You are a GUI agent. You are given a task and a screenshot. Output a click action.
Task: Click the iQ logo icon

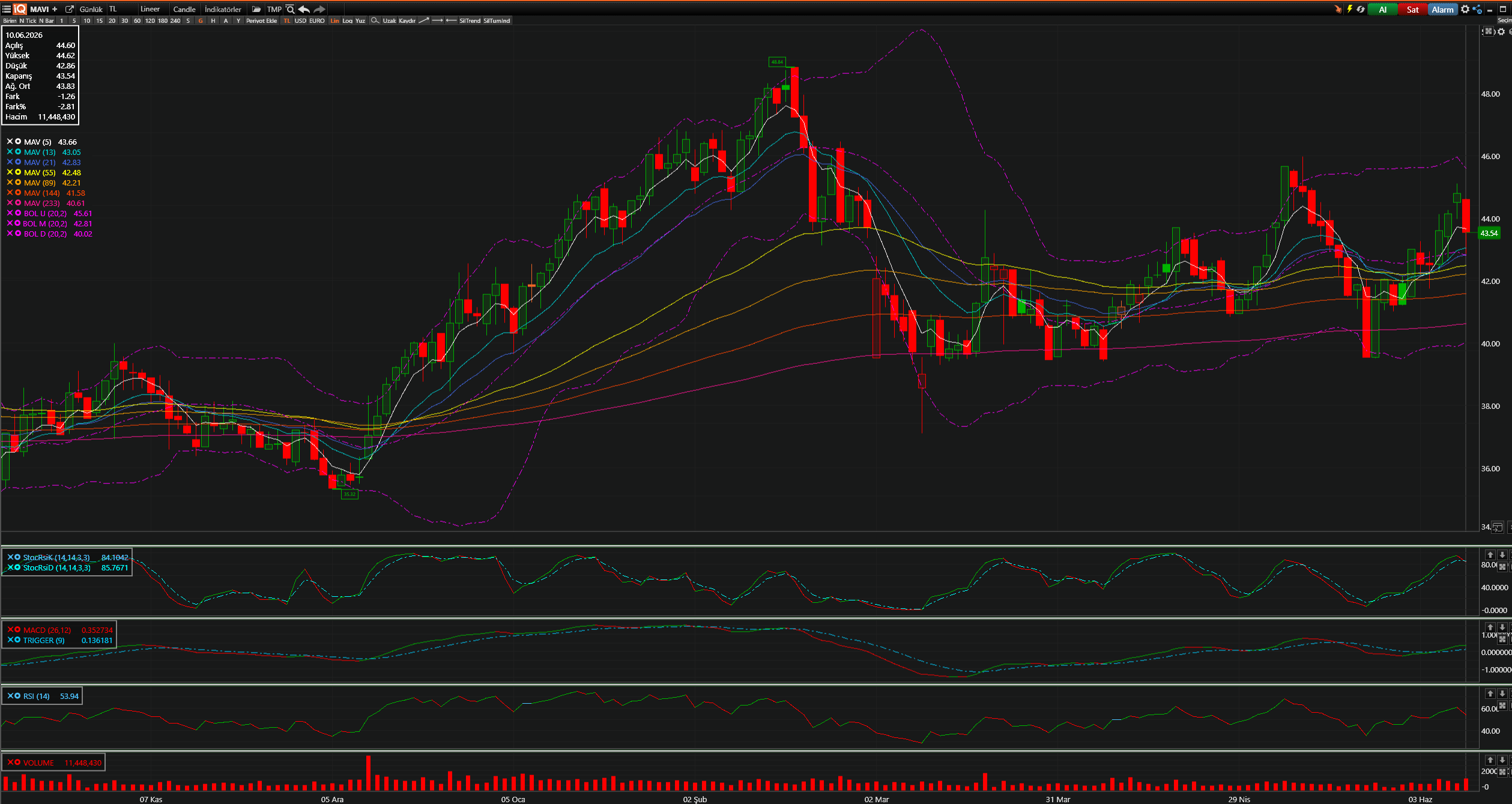point(20,9)
